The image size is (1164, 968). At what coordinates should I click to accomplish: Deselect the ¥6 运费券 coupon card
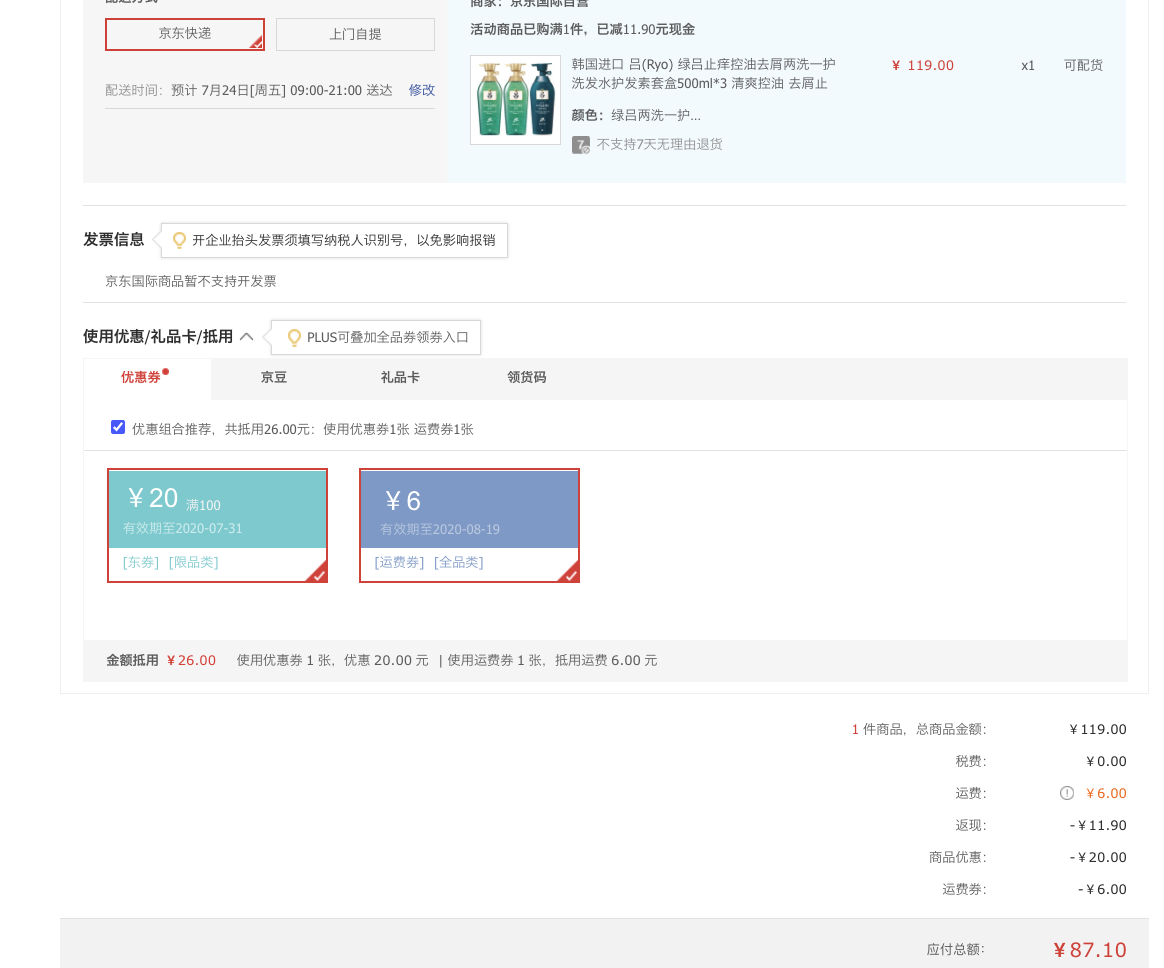469,525
